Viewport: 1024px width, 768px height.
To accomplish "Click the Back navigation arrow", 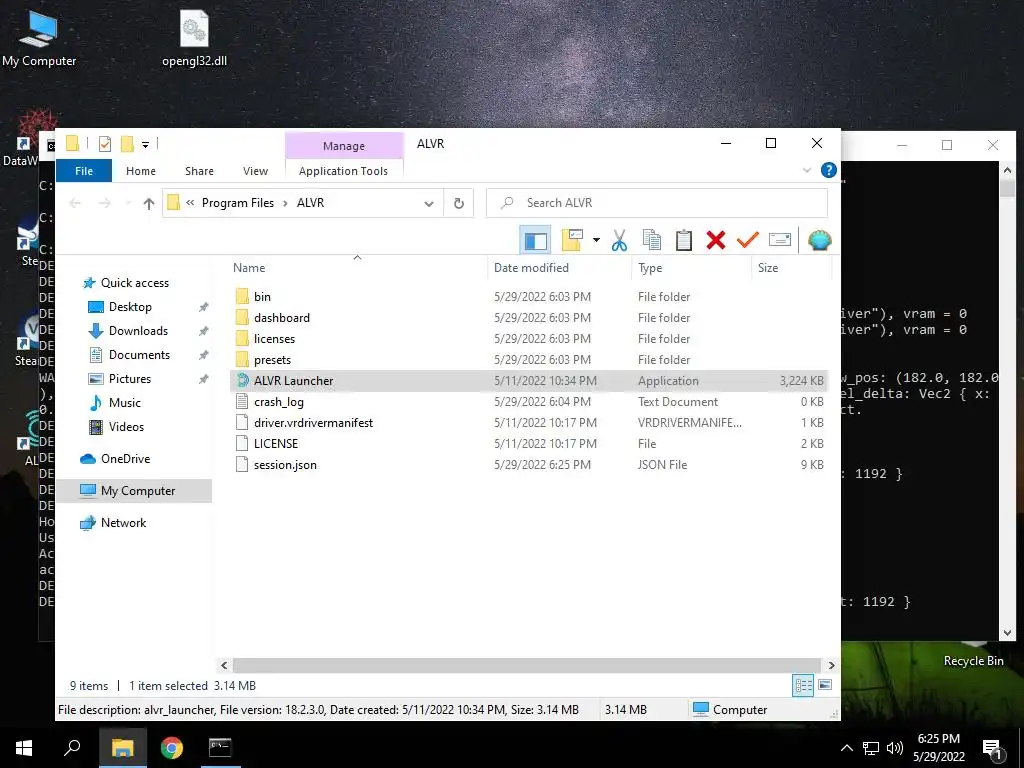I will [x=75, y=203].
